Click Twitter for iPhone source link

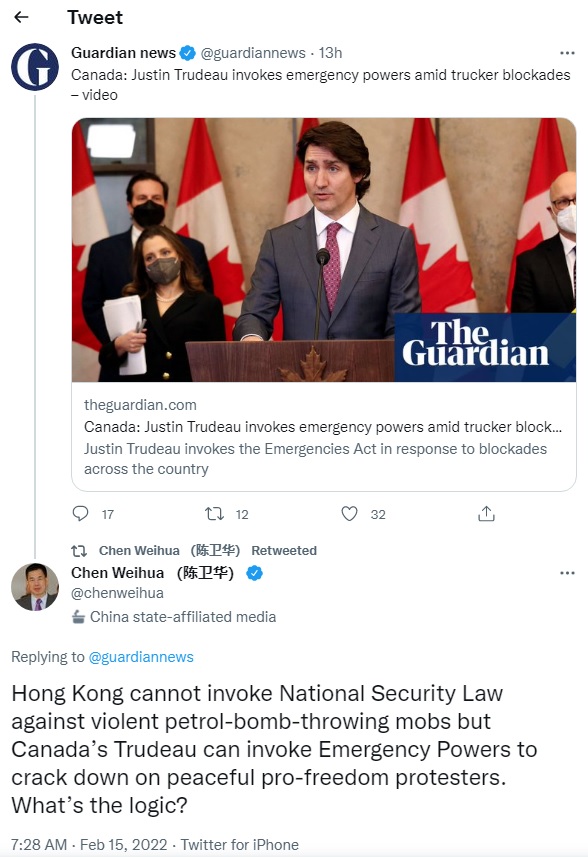point(239,845)
